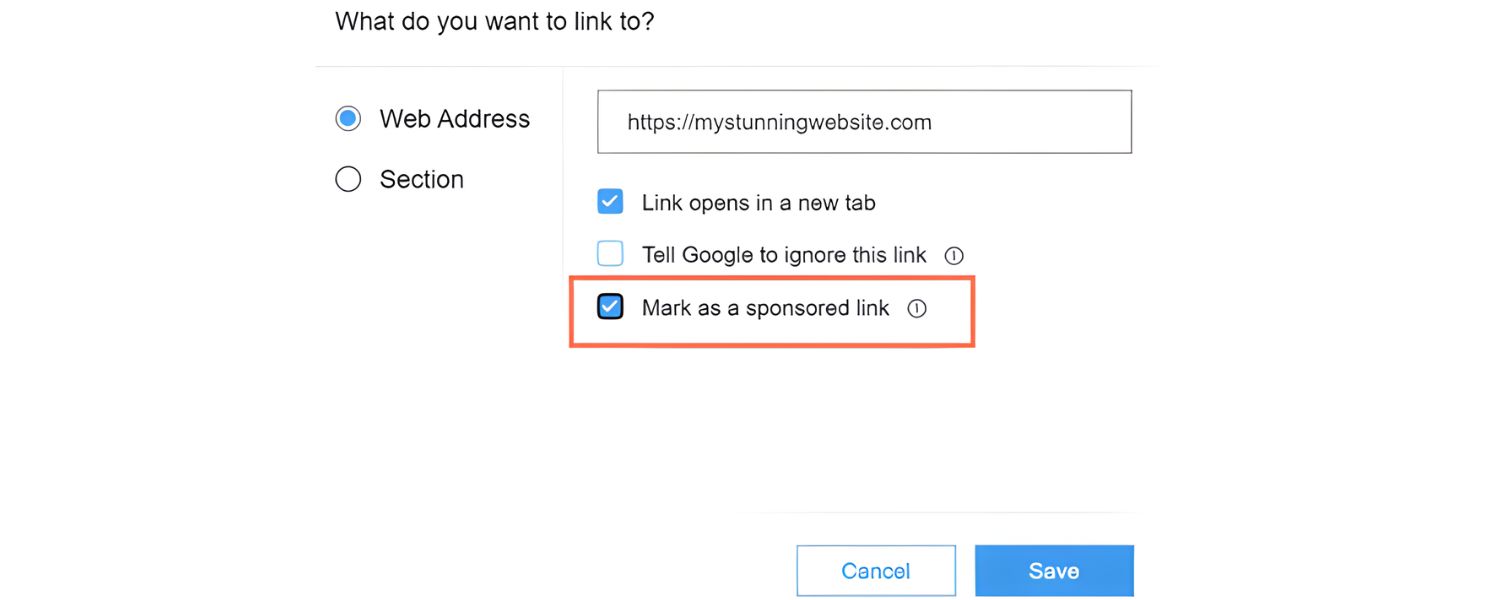Click the Mark as a sponsored link label
Image resolution: width=1500 pixels, height=600 pixels.
coord(765,308)
